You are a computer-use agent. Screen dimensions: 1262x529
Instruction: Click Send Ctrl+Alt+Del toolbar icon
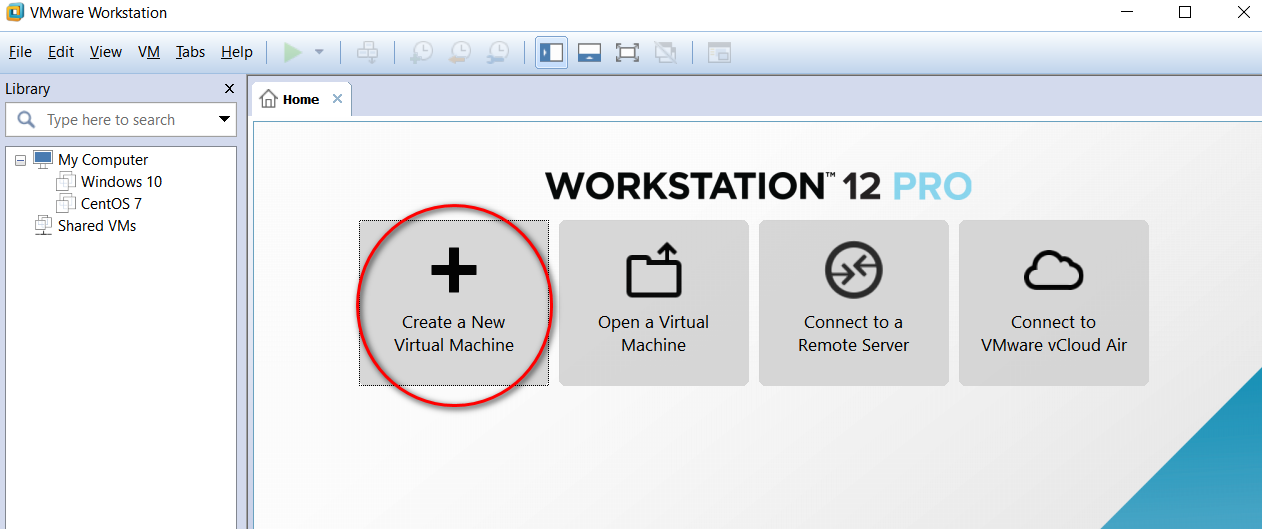(368, 52)
